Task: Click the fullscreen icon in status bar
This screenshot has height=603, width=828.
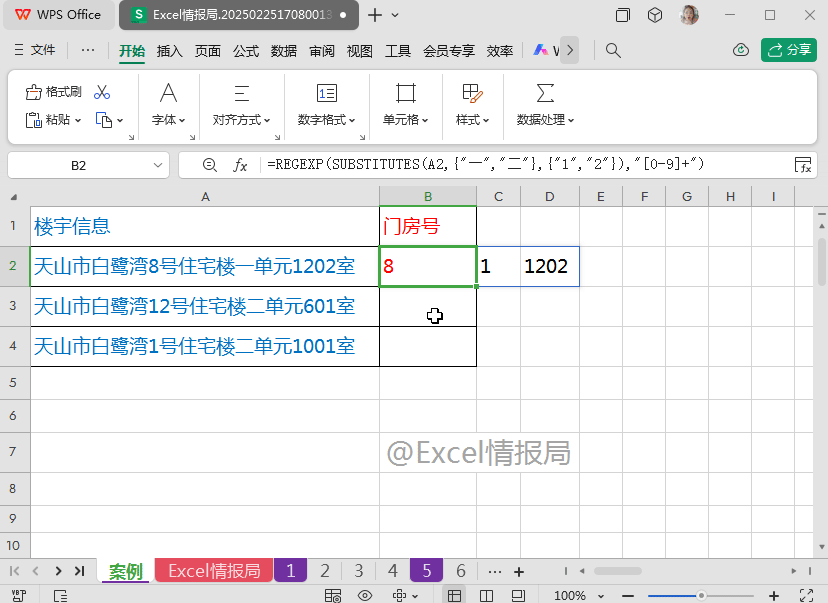Action: 806,596
